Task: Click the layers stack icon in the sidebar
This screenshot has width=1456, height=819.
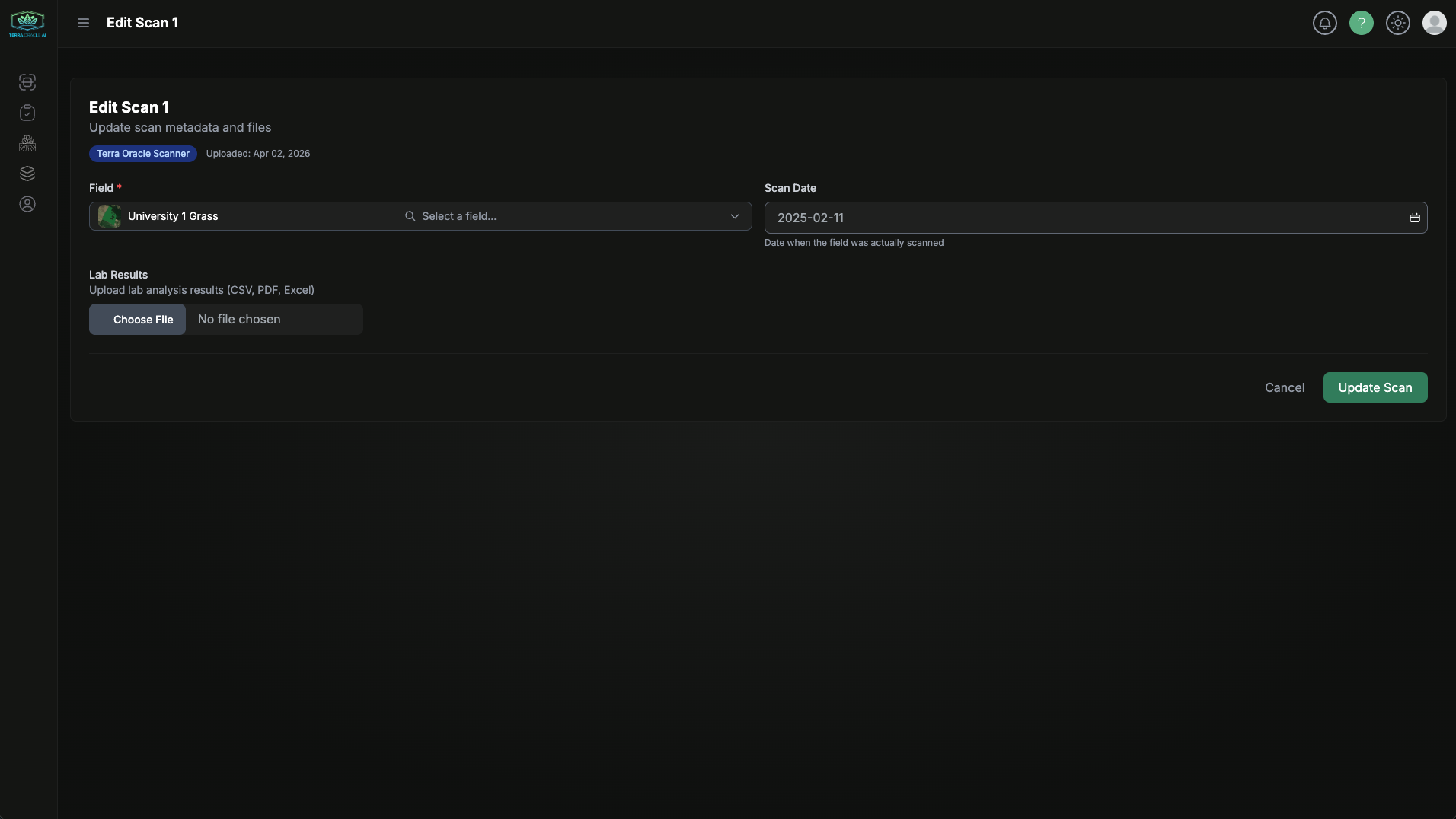Action: [x=27, y=174]
